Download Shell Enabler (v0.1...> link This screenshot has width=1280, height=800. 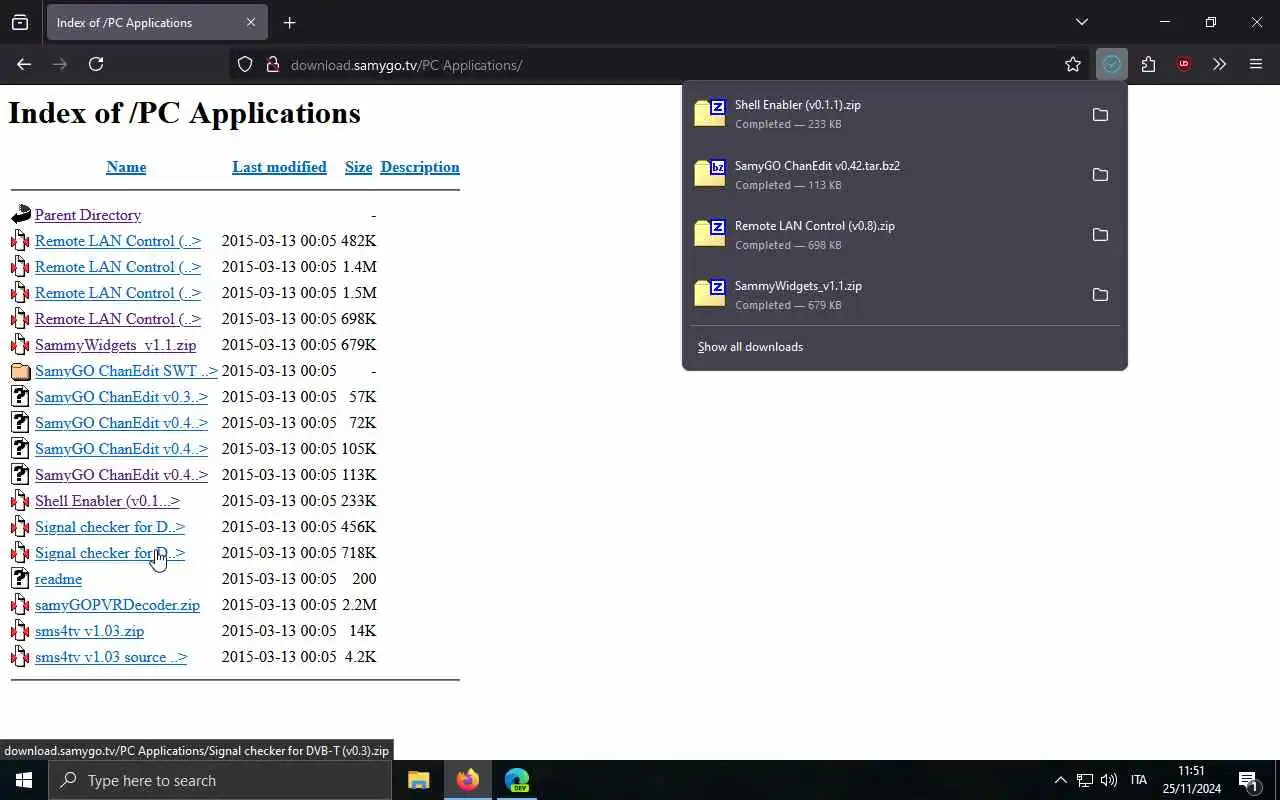click(x=107, y=501)
